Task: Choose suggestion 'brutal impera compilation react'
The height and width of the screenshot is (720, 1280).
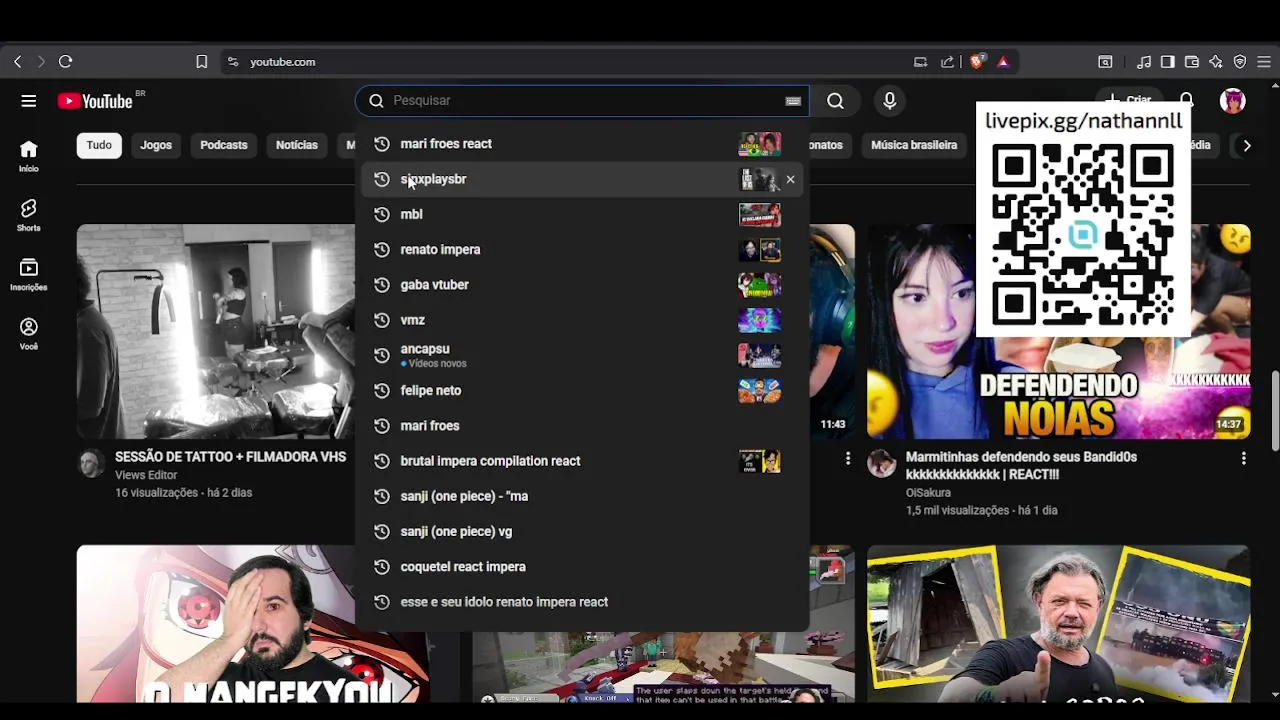Action: click(x=581, y=461)
